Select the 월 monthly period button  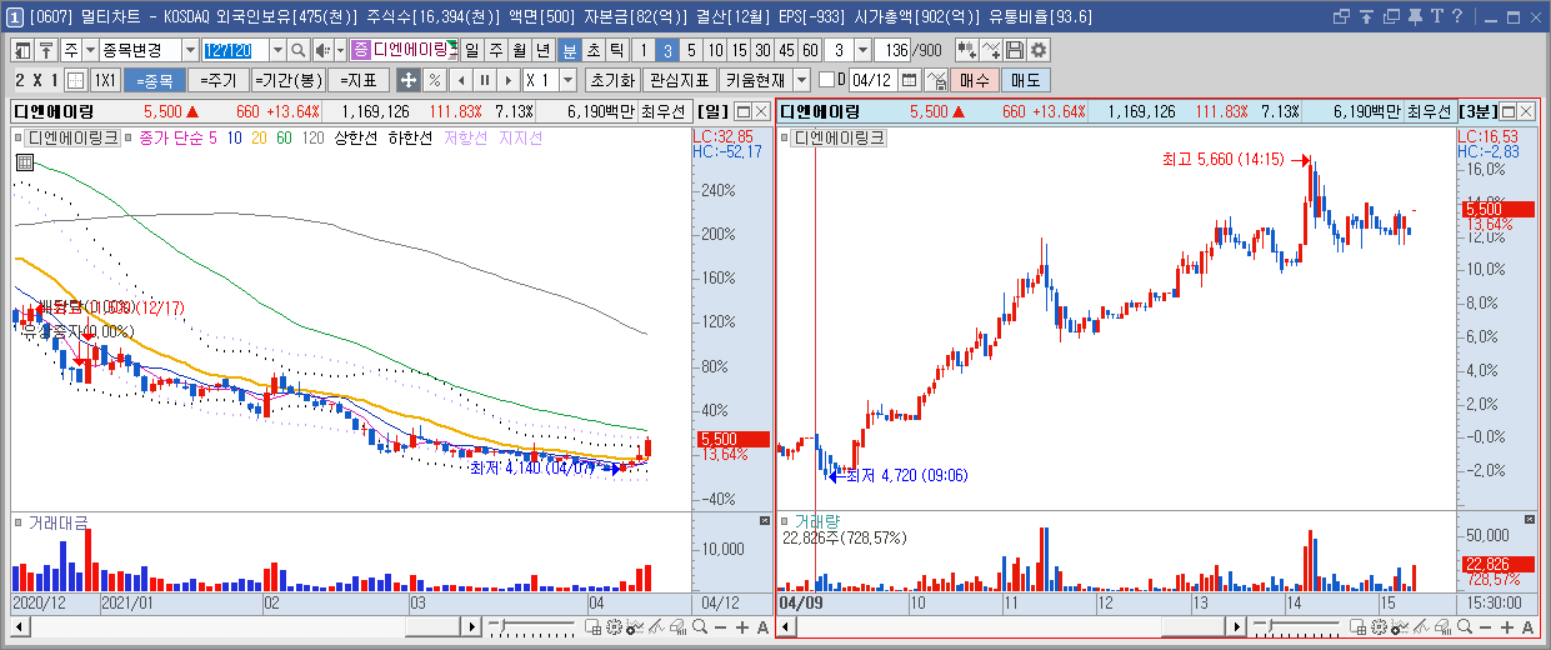[x=520, y=50]
